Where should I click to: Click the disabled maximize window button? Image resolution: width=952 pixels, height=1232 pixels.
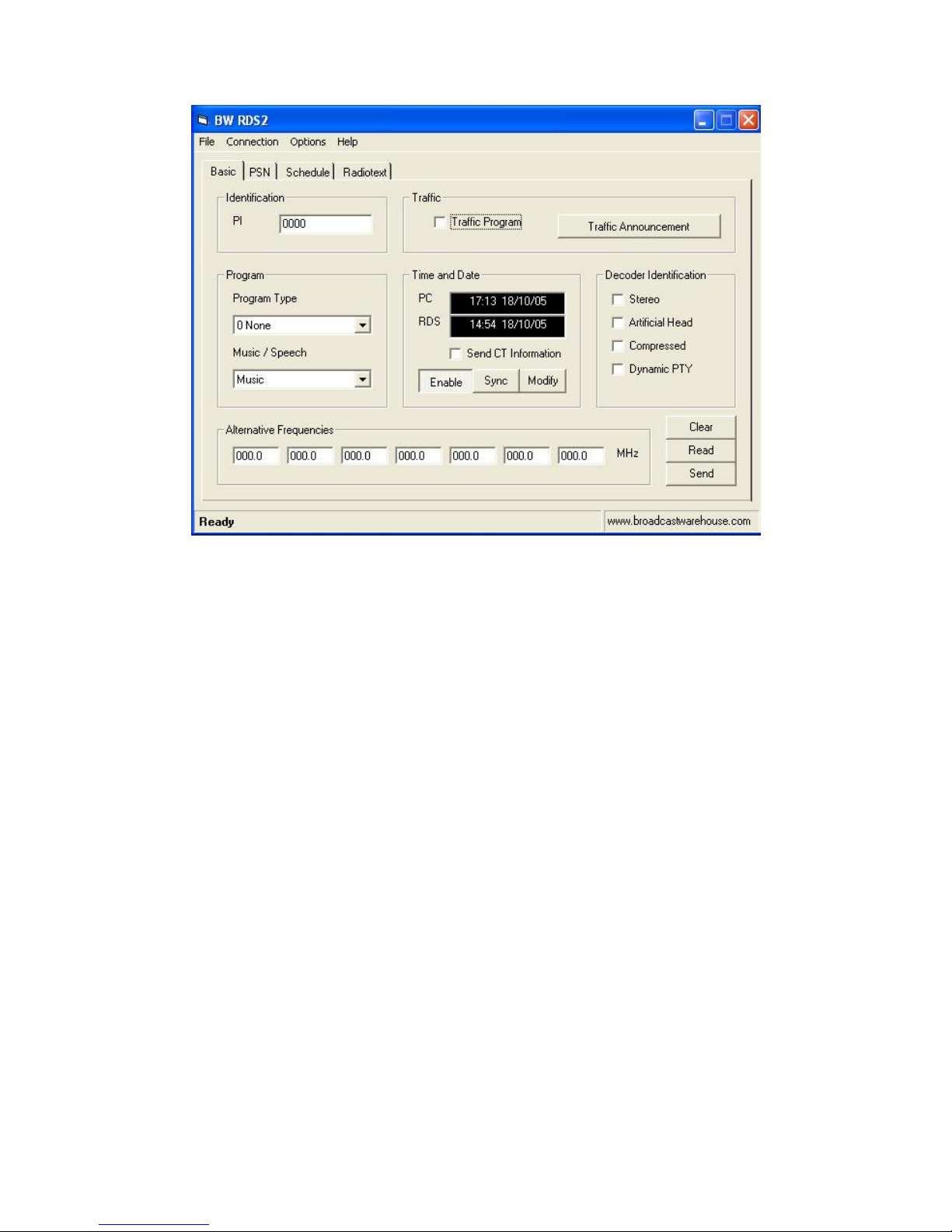pyautogui.click(x=726, y=120)
